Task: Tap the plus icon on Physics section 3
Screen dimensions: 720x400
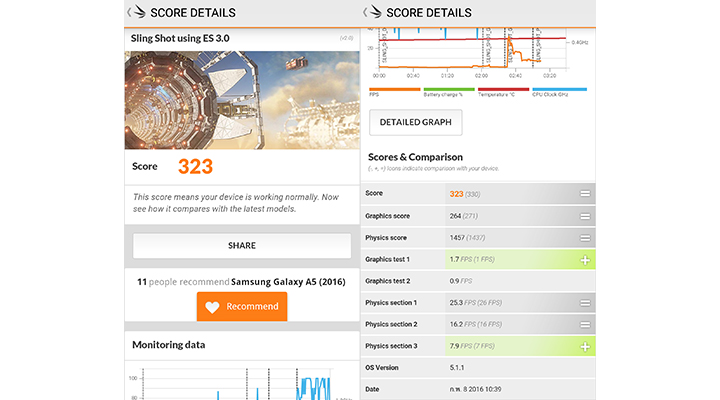Action: (x=585, y=346)
